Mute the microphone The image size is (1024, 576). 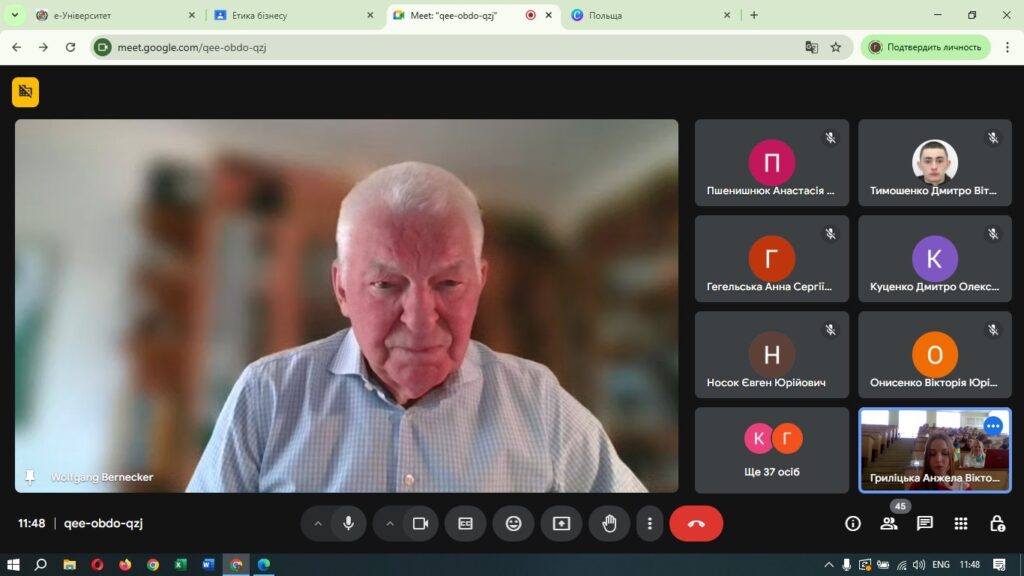(348, 523)
